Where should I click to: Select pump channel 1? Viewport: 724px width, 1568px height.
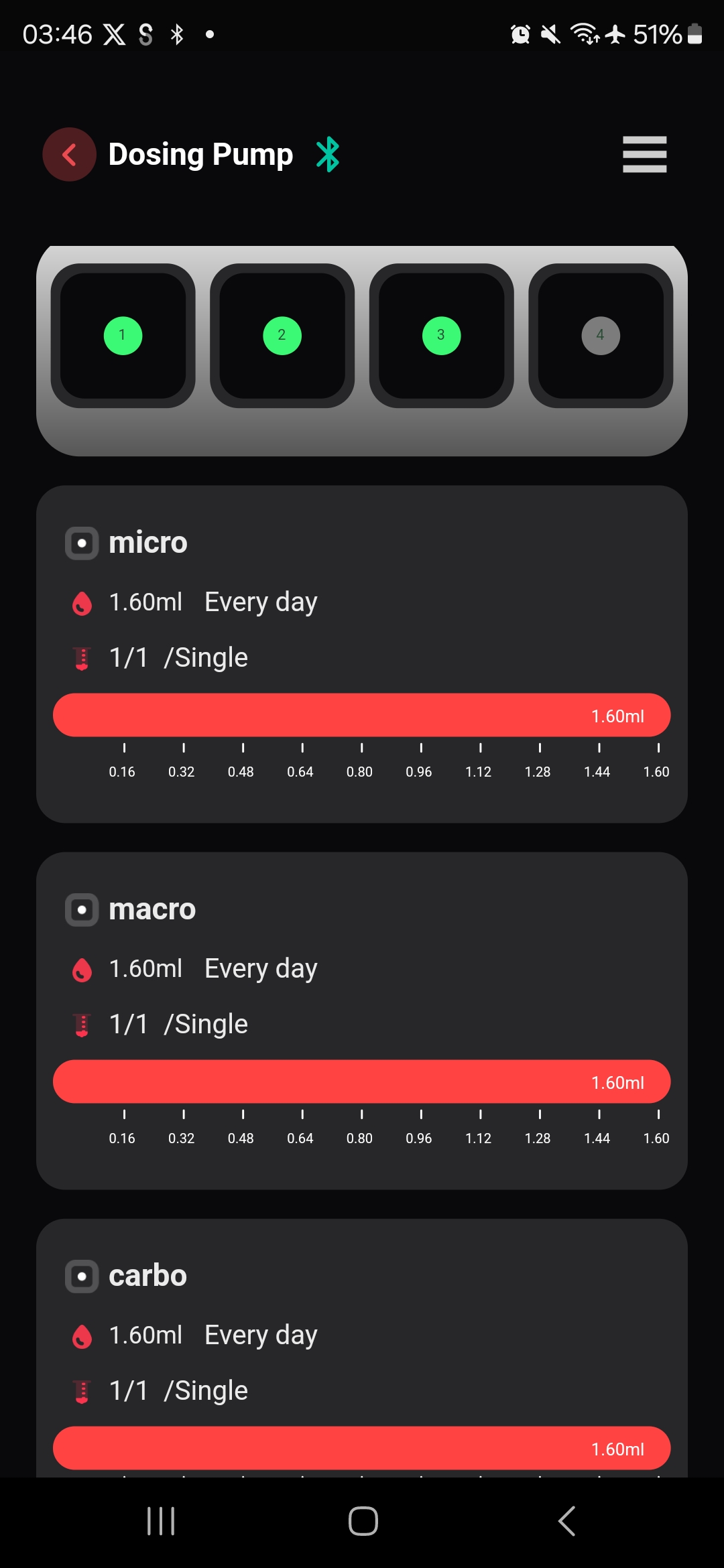click(x=123, y=336)
